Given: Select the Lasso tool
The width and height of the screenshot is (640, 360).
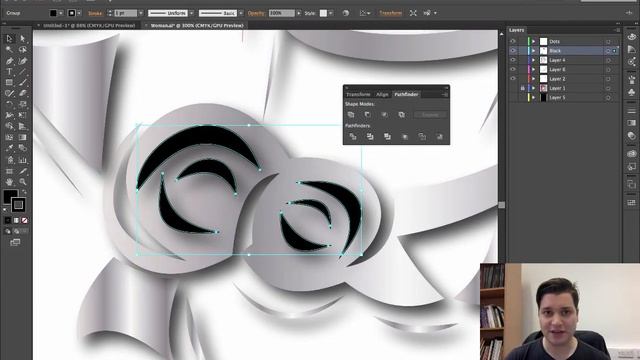Looking at the screenshot, I should tap(22, 50).
